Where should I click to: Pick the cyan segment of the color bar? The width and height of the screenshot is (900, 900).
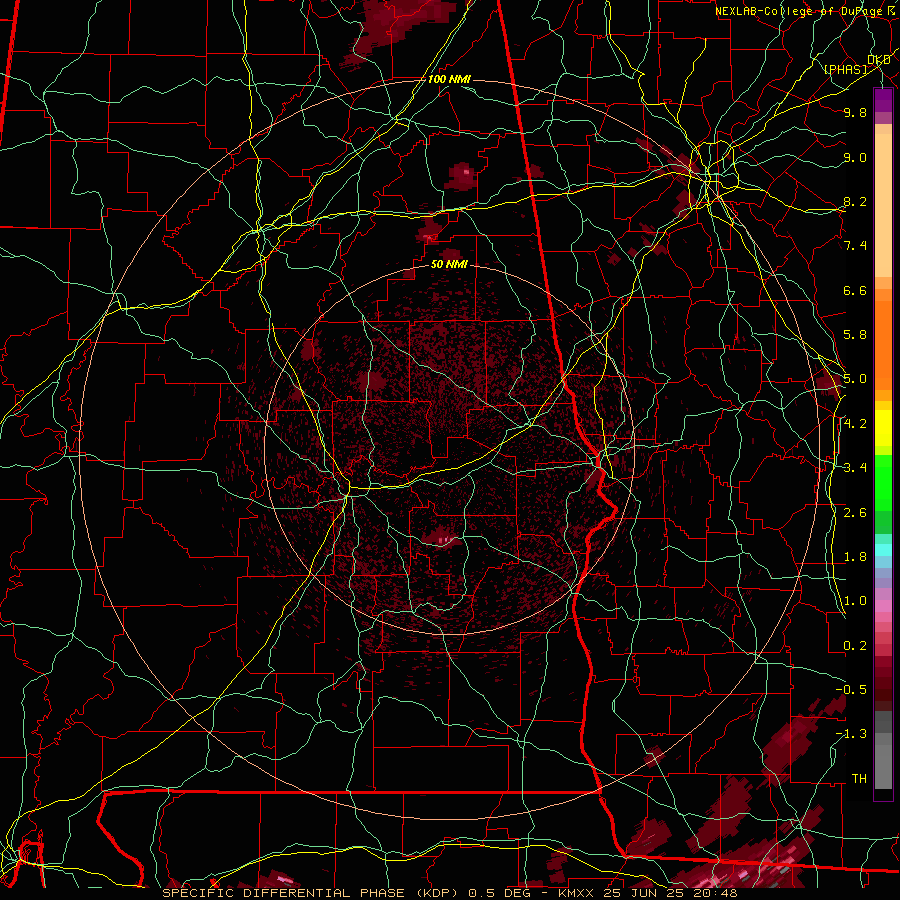pos(883,550)
